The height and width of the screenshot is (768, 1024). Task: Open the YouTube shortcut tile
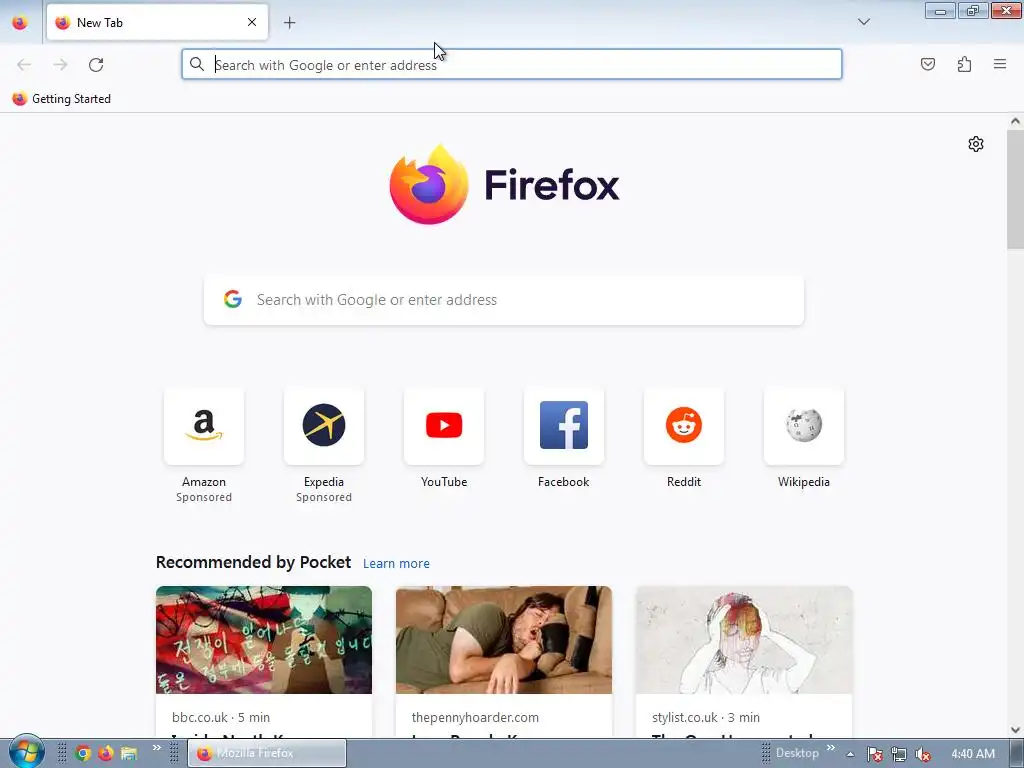click(444, 426)
